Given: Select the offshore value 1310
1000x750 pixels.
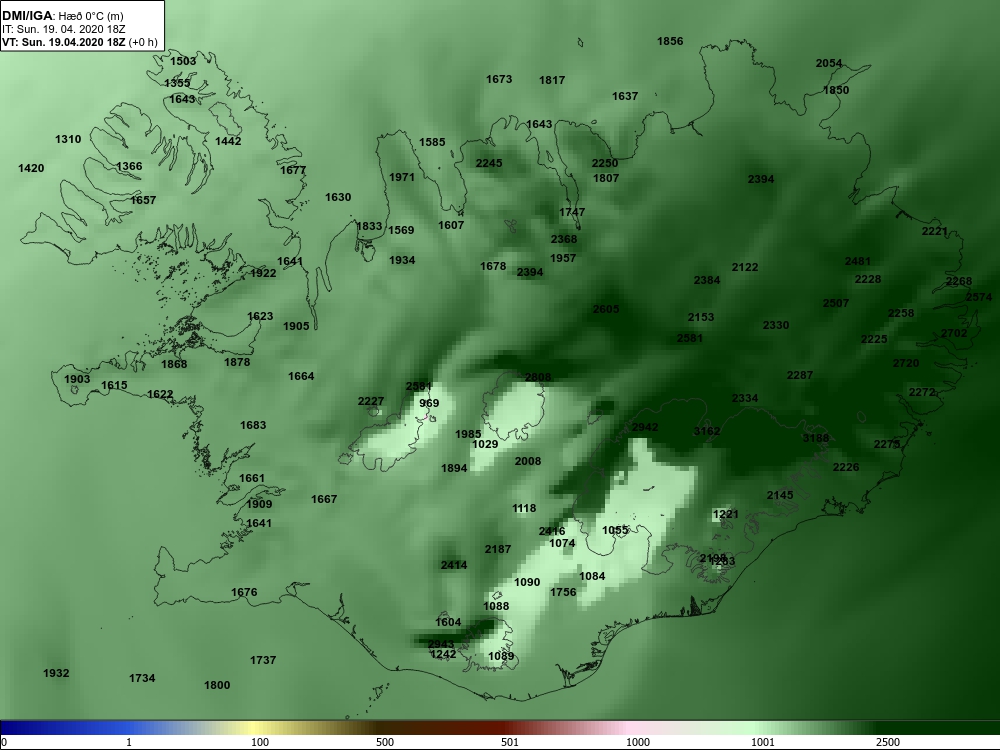Looking at the screenshot, I should point(68,139).
